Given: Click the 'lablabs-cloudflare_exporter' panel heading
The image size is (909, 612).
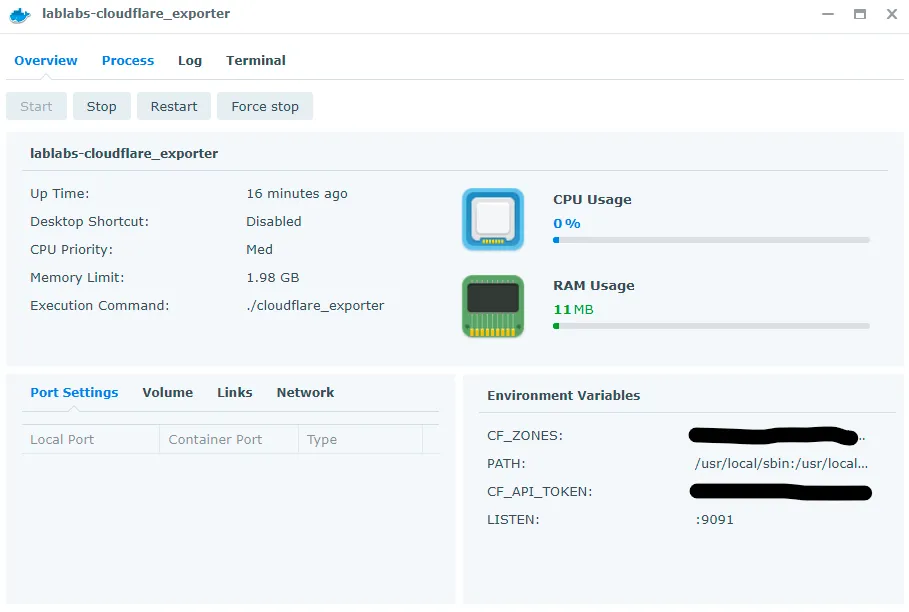Looking at the screenshot, I should 124,154.
